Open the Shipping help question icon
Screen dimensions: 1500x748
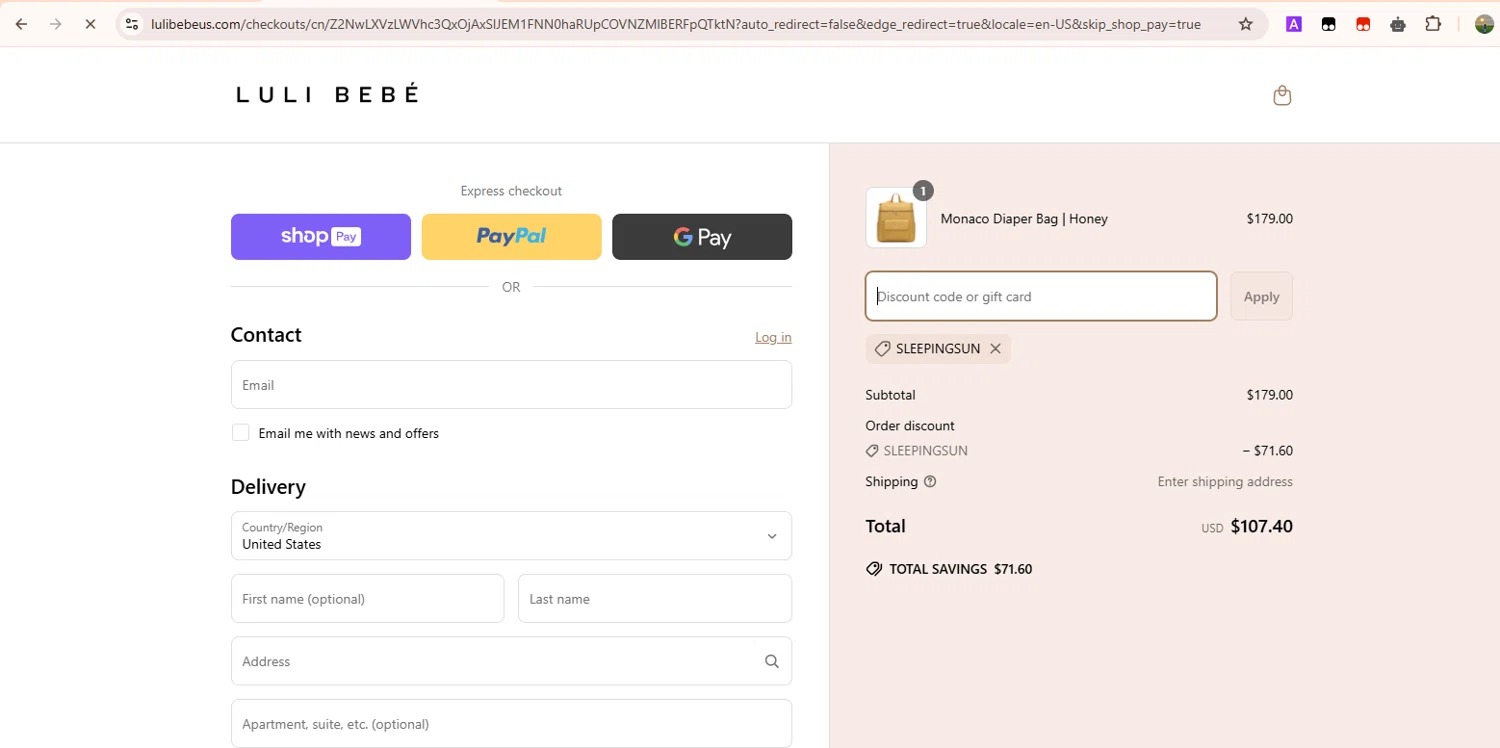coord(930,482)
